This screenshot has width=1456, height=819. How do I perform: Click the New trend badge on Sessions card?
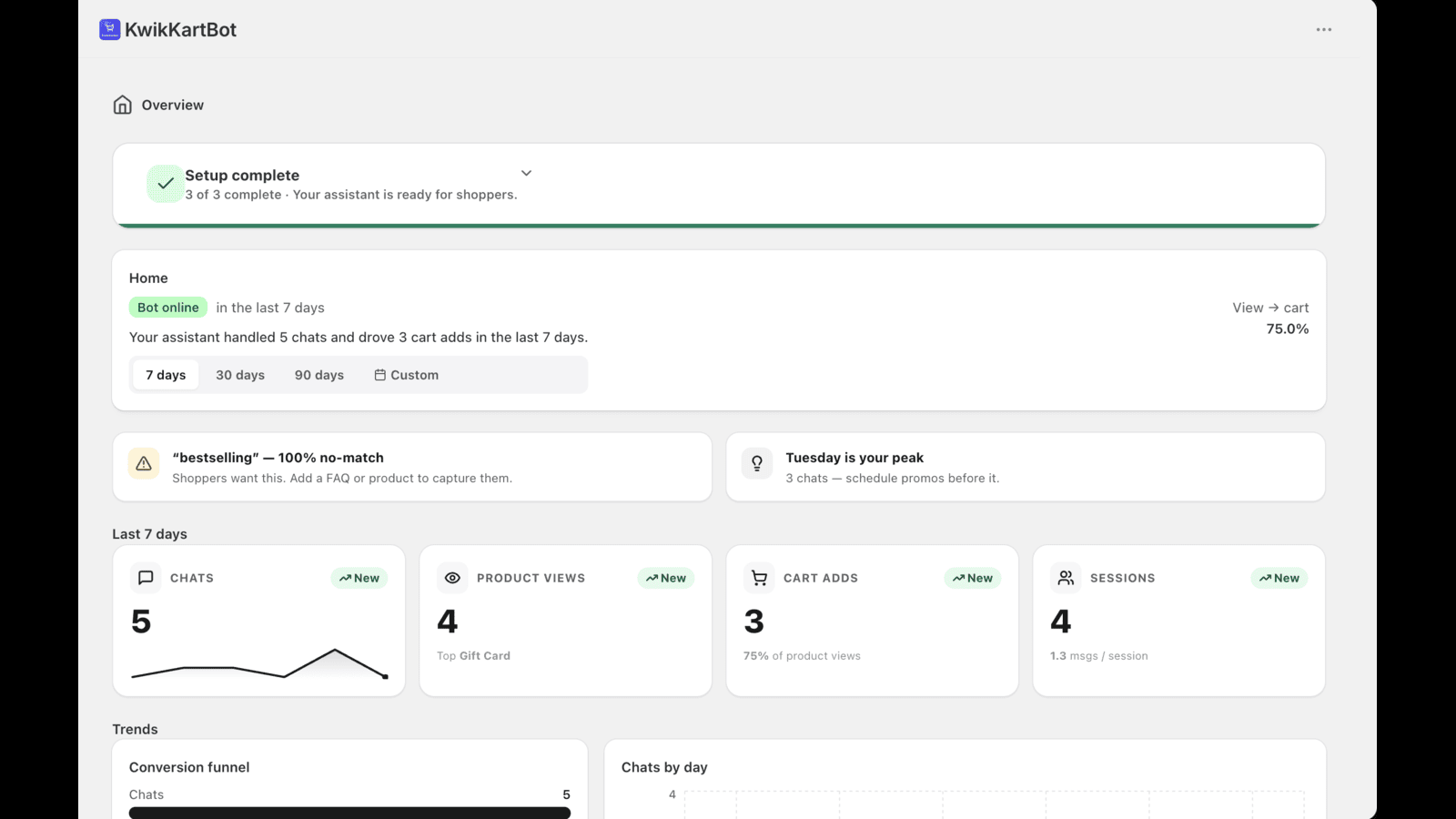[x=1279, y=578]
